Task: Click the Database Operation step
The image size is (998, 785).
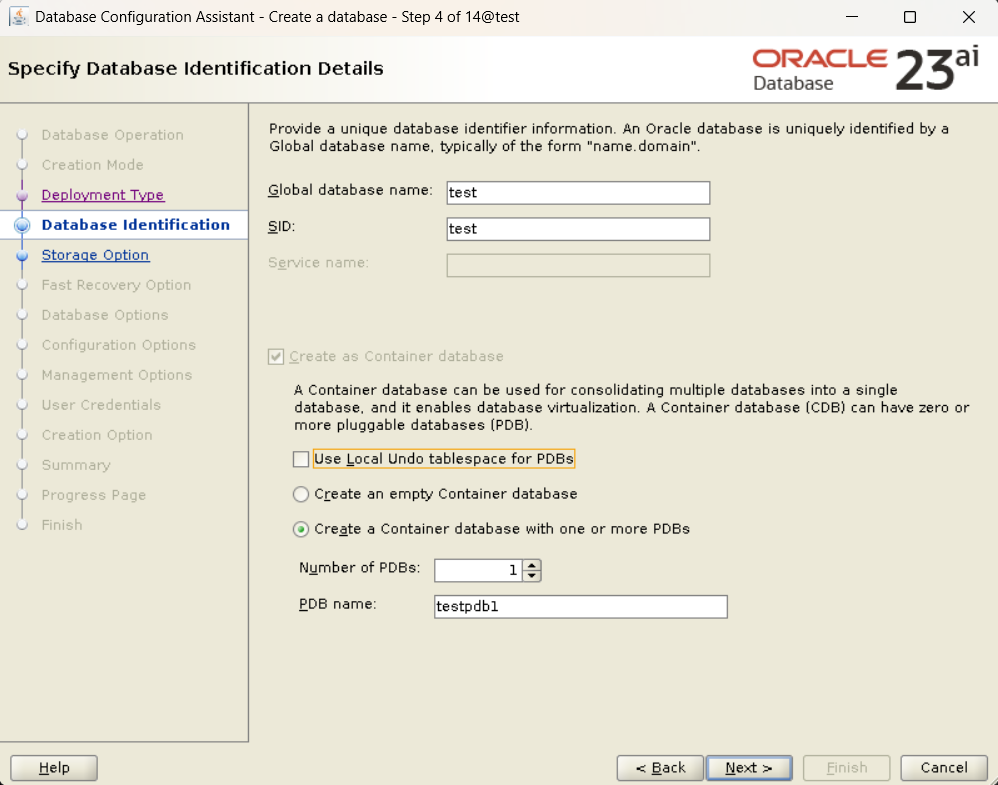Action: coord(113,135)
